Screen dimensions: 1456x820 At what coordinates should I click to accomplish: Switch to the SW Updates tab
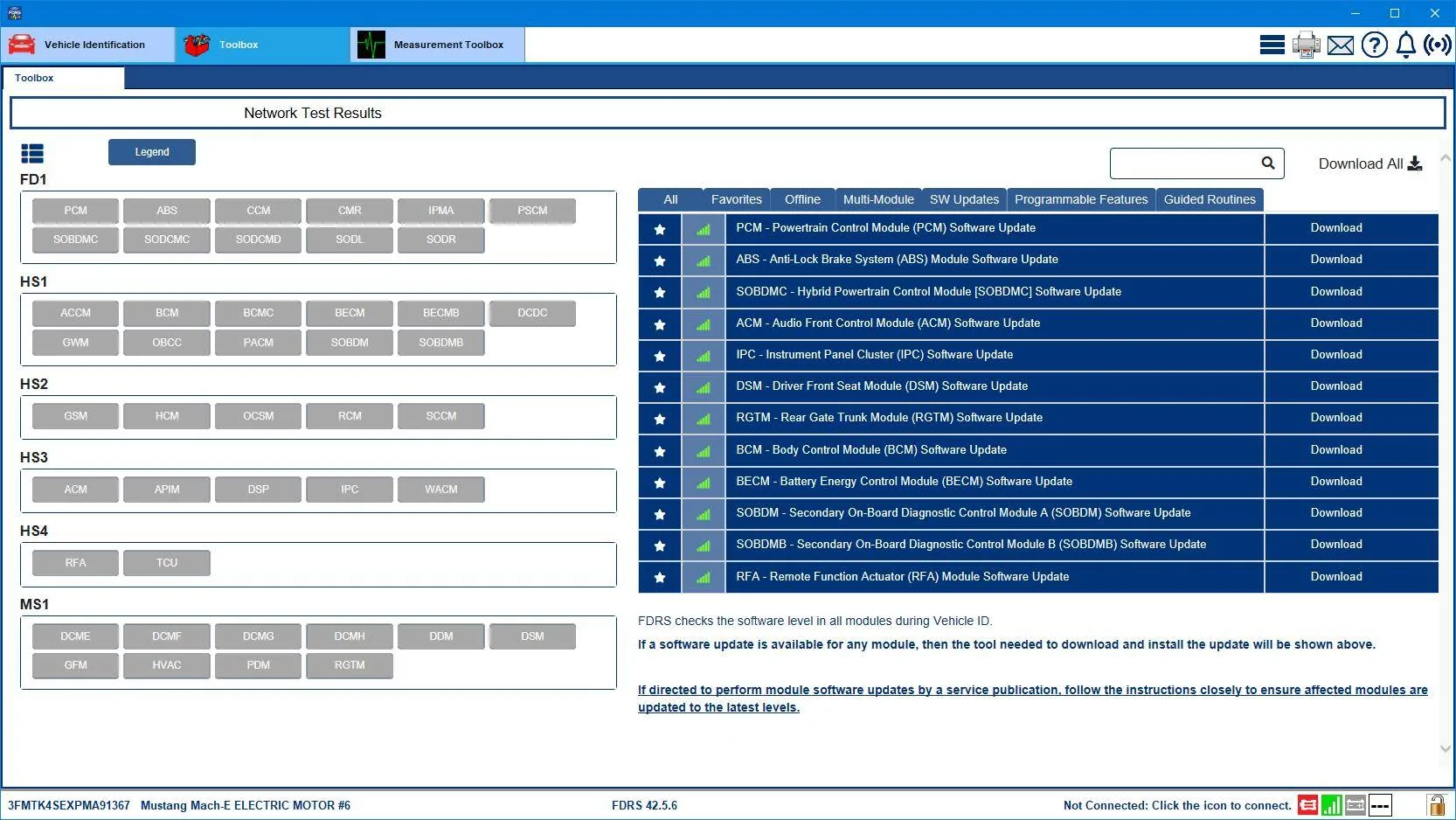tap(964, 199)
